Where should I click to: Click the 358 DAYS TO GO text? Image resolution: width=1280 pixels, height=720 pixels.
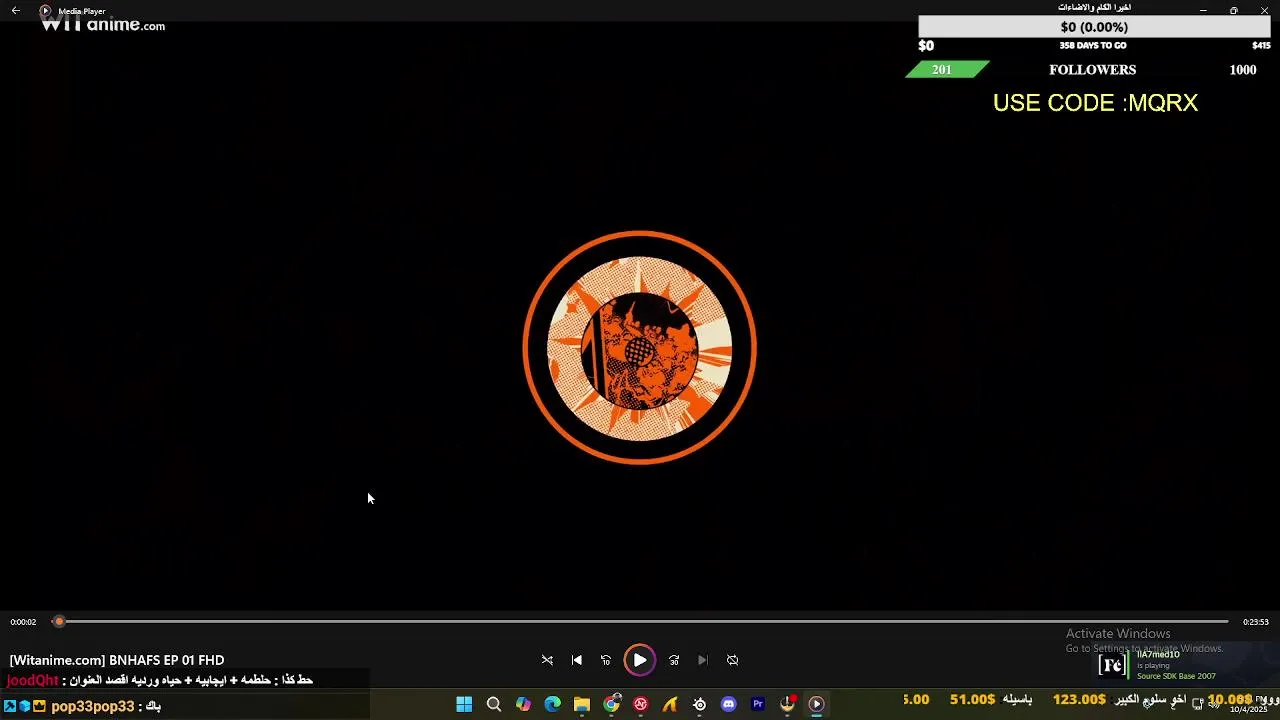[1093, 46]
